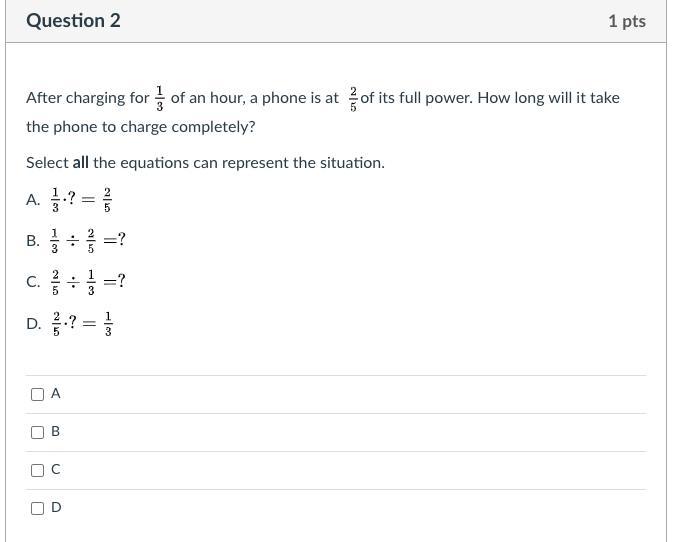
Task: Click the letter B label beside its checkbox
Action: pyautogui.click(x=56, y=431)
